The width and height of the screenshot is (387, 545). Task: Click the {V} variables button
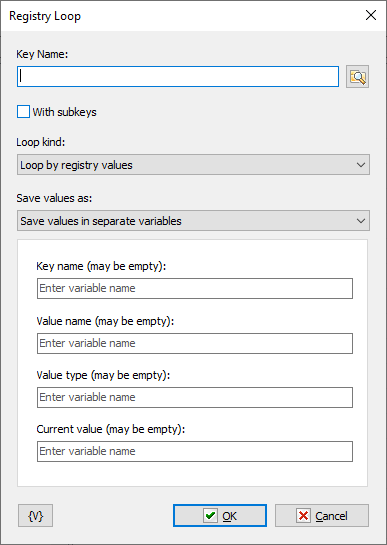[x=35, y=516]
